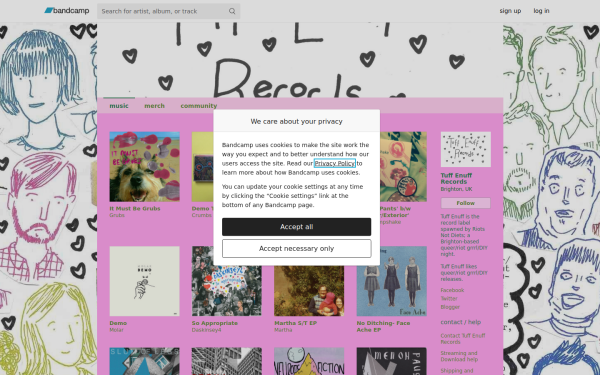Click the Records banner header image
The height and width of the screenshot is (375, 600).
point(300,60)
